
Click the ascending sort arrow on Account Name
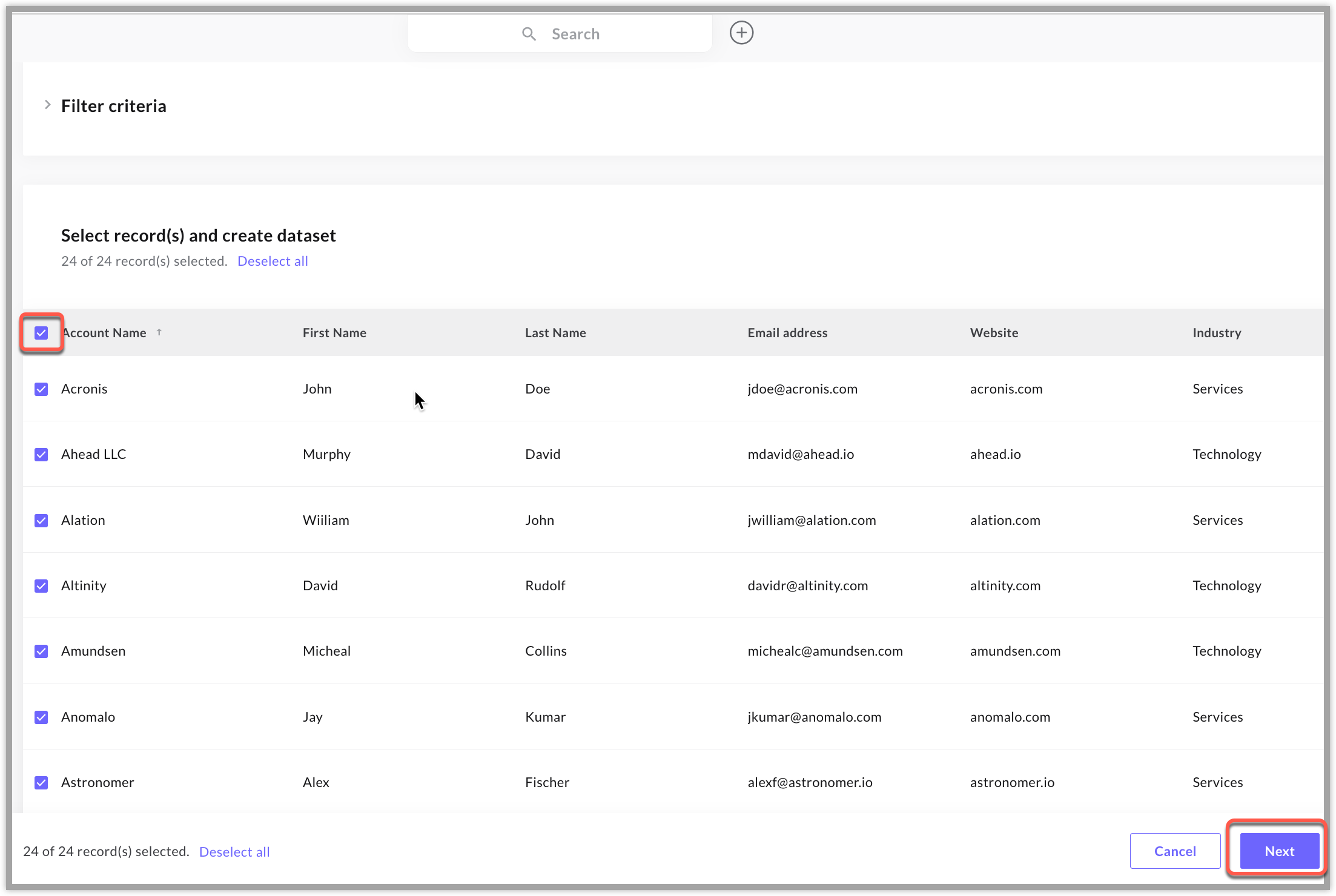pos(159,332)
